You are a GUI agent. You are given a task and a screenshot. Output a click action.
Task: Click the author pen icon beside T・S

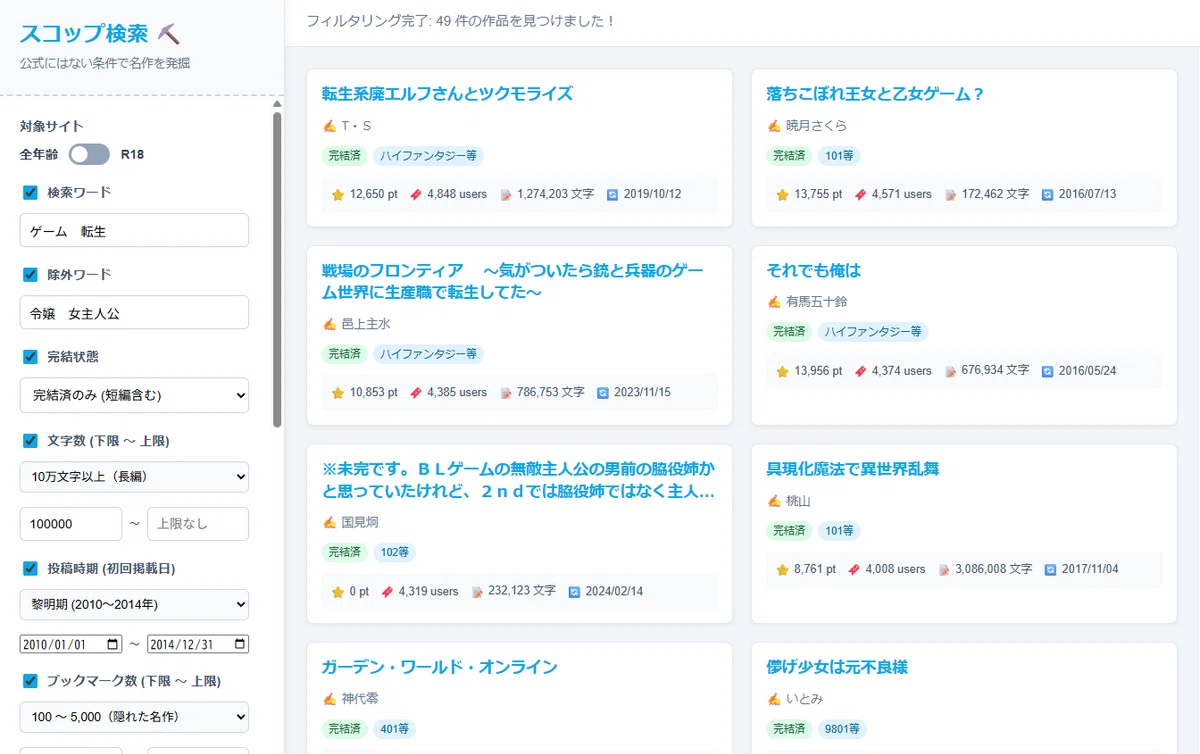click(x=329, y=126)
